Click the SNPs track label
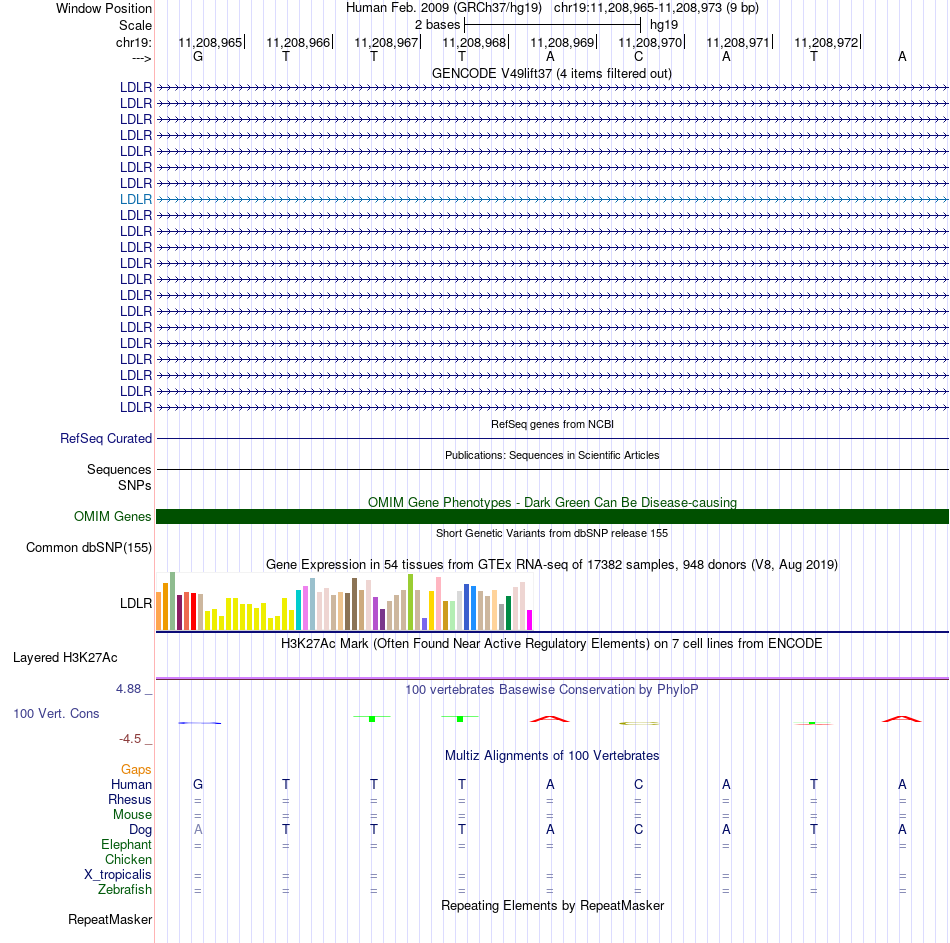The width and height of the screenshot is (950, 943). click(135, 485)
